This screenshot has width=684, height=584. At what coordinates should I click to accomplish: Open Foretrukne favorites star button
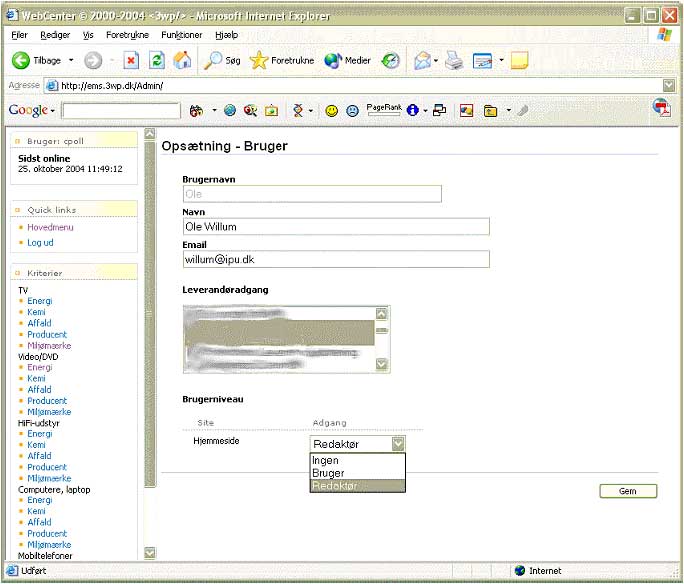coord(282,61)
